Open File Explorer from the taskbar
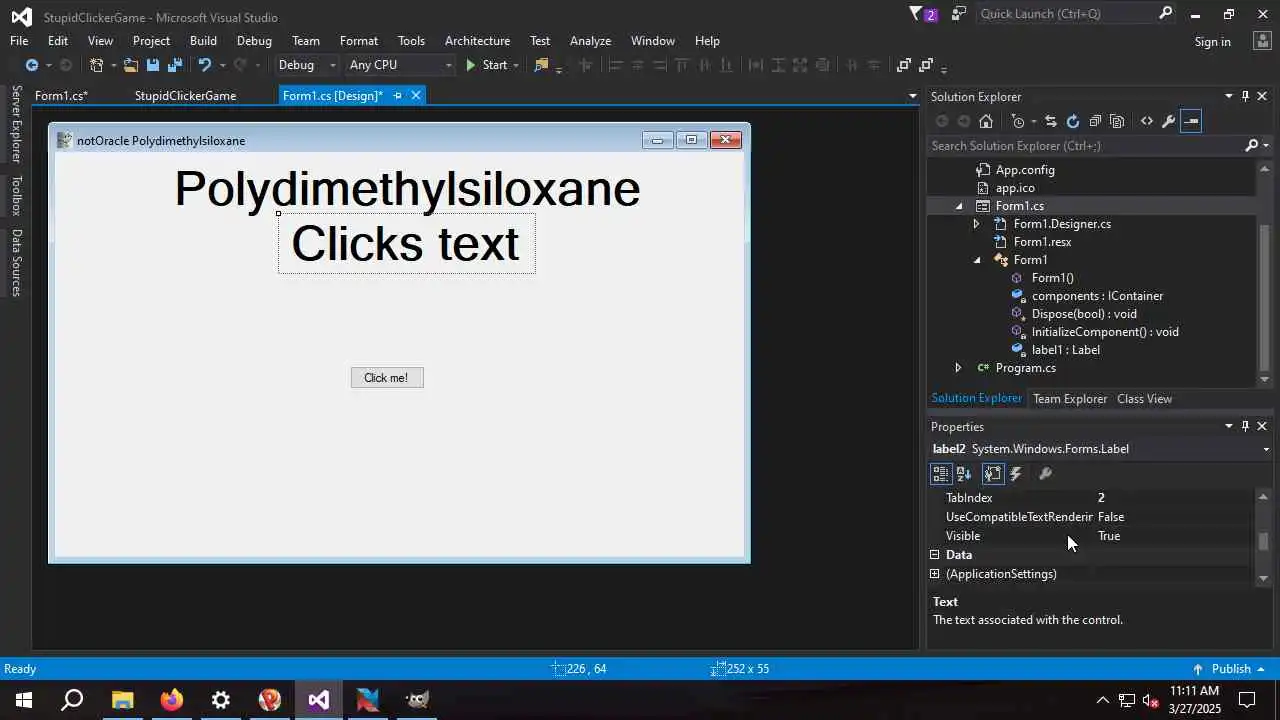This screenshot has height=720, width=1280. [122, 700]
